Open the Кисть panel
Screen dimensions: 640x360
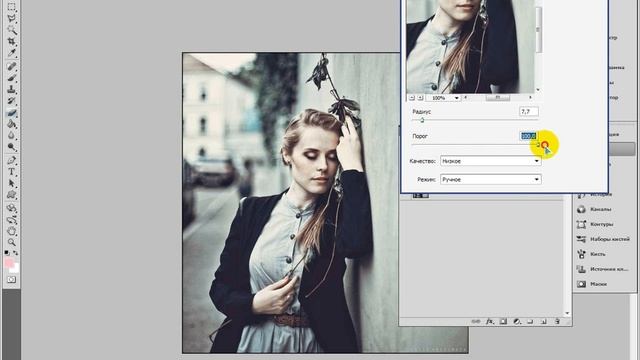(598, 254)
